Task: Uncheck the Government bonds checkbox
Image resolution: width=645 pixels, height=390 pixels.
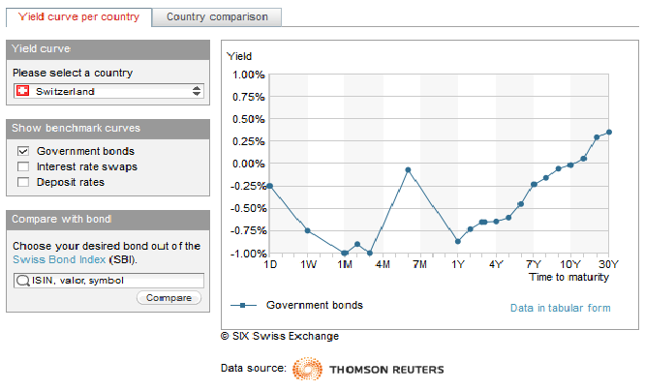Action: (x=23, y=151)
